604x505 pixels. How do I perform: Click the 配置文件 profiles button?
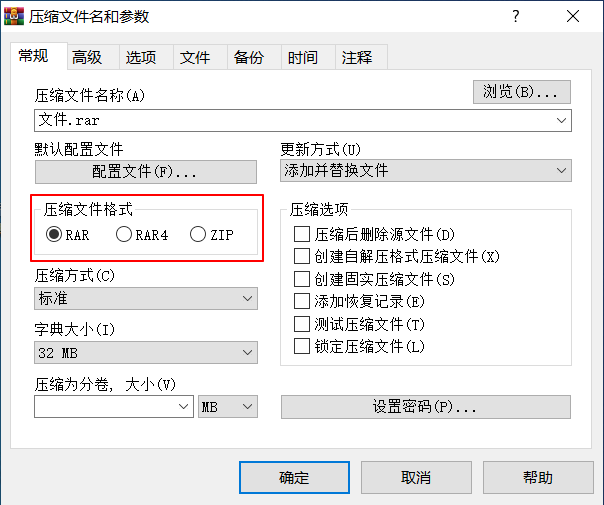pyautogui.click(x=145, y=171)
